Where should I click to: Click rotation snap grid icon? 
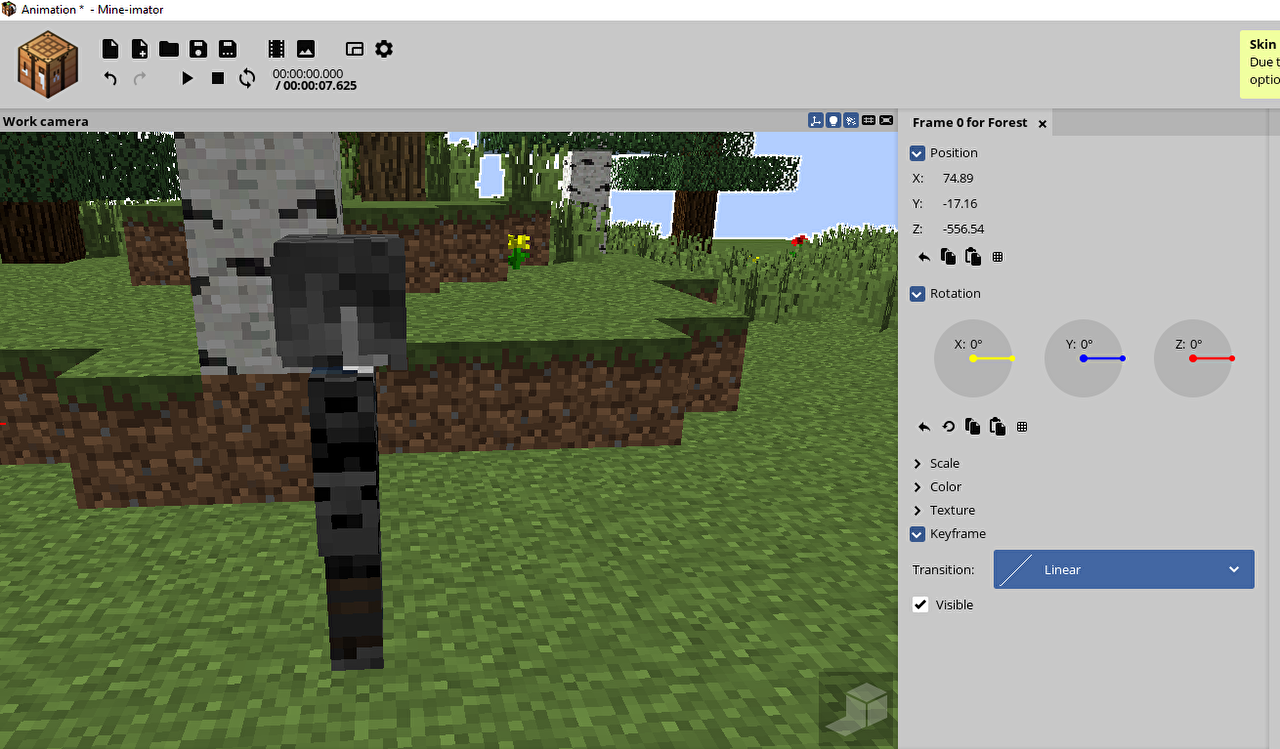1022,427
